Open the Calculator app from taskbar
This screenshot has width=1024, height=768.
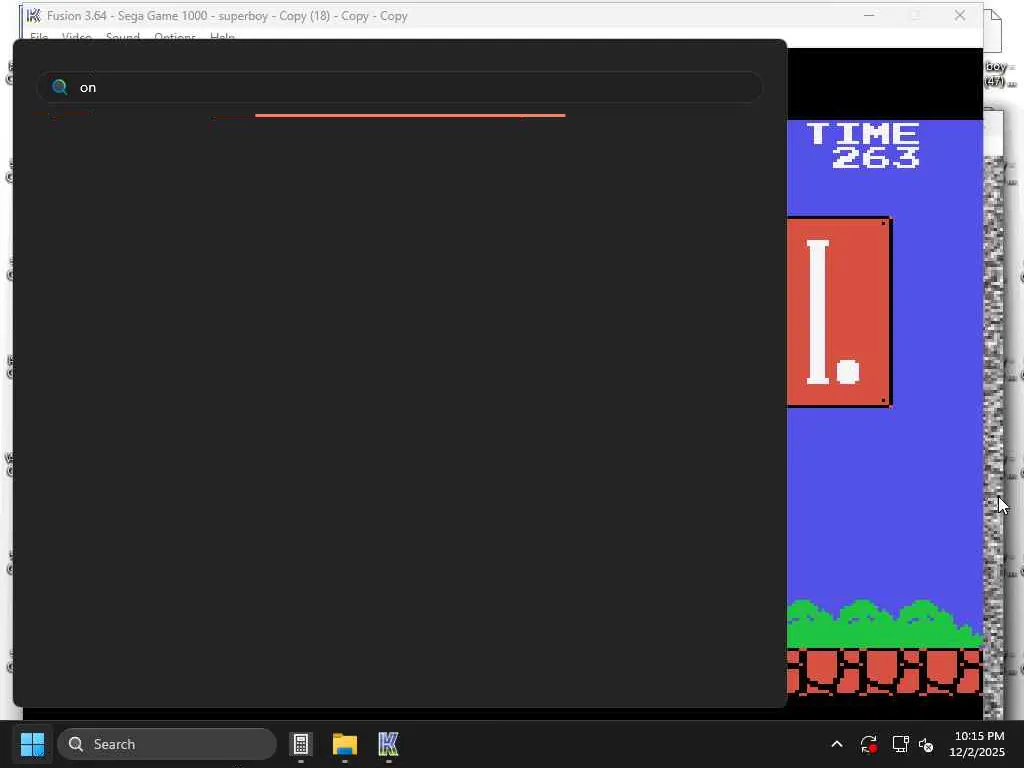(301, 744)
